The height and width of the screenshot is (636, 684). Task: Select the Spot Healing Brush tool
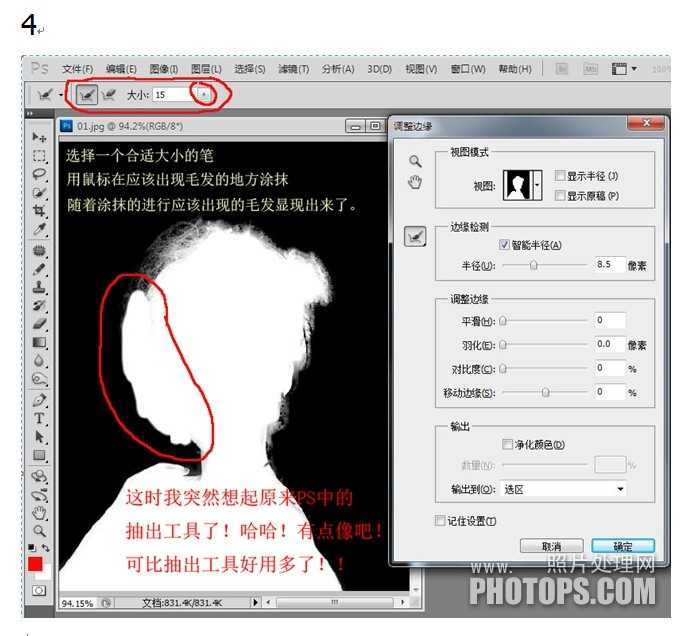tap(39, 251)
